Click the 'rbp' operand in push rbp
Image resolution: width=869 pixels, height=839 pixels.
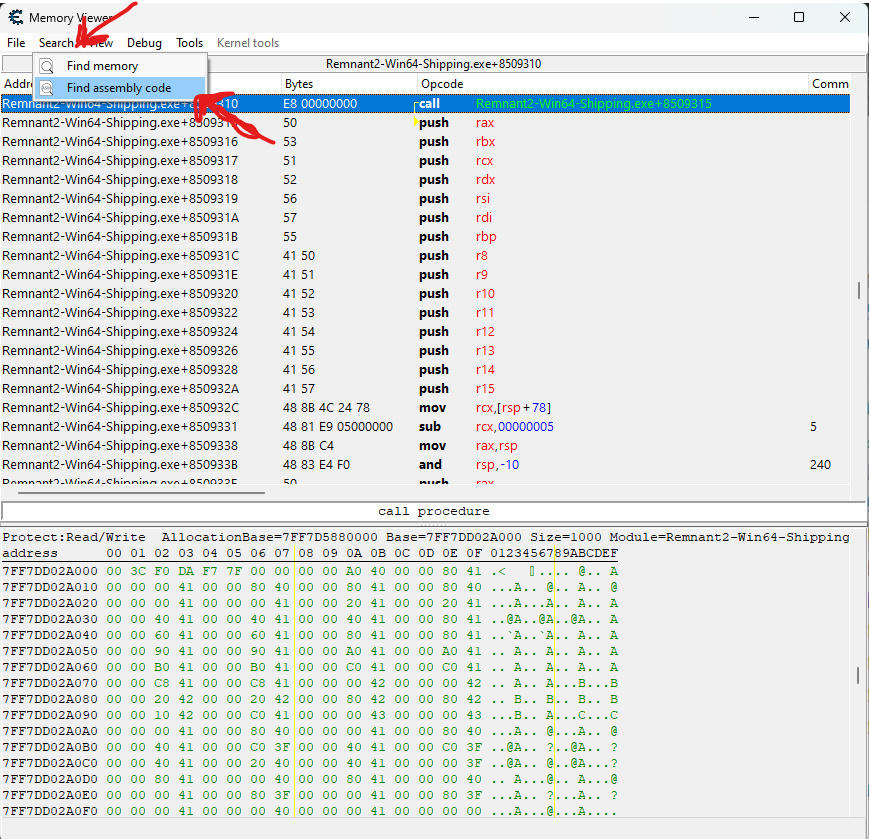486,237
